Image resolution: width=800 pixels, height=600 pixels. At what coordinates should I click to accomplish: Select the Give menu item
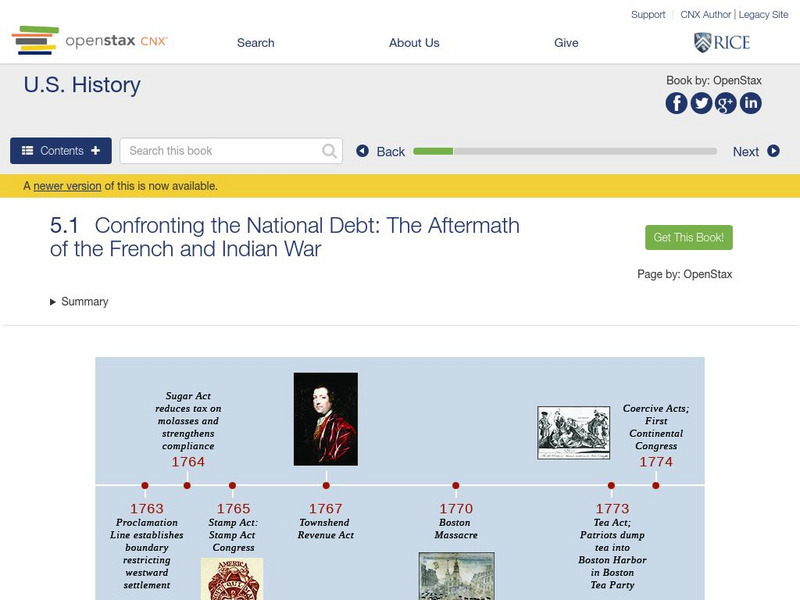point(566,43)
